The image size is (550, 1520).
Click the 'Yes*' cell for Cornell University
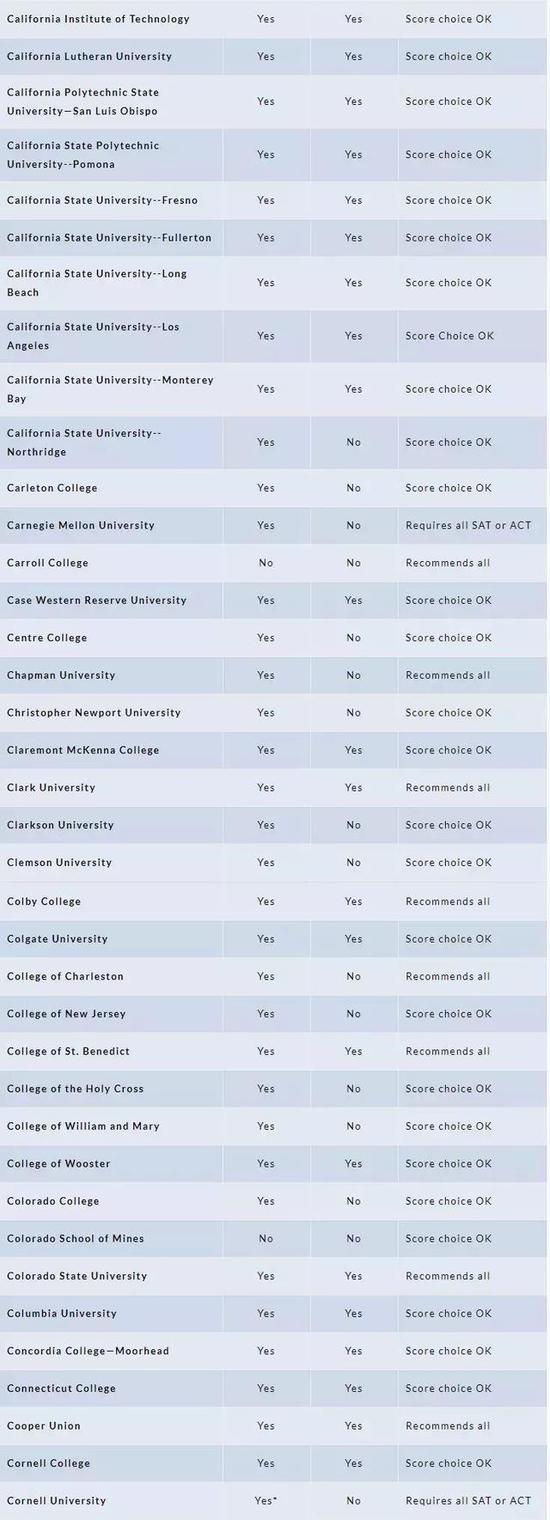coord(266,1501)
